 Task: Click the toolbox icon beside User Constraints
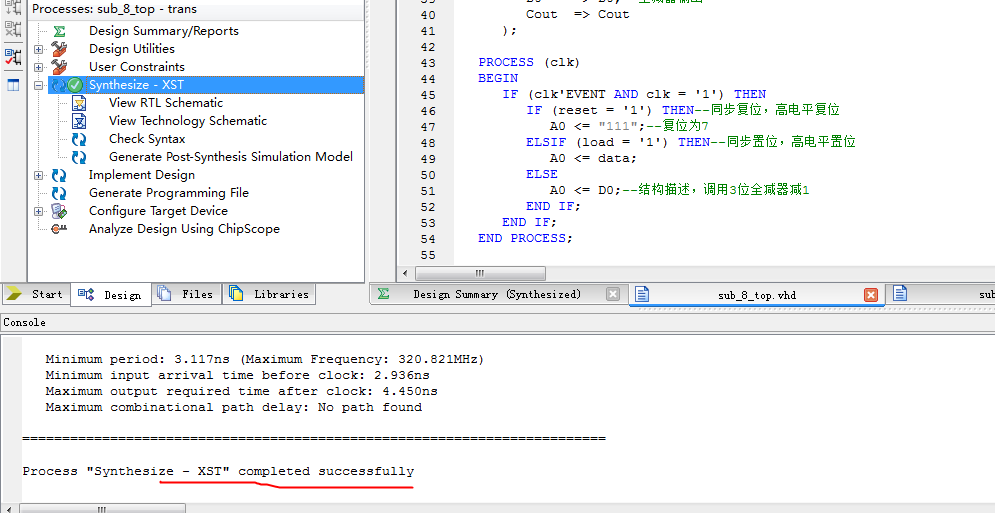(59, 67)
